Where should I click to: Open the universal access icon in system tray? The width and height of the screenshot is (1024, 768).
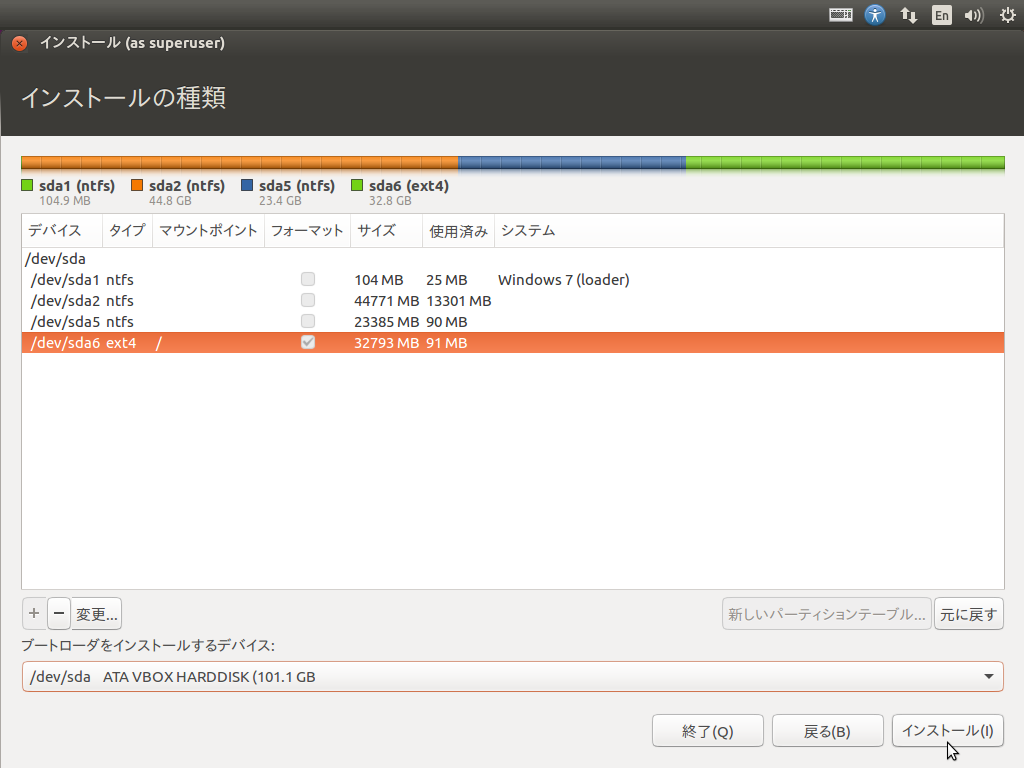(x=875, y=15)
